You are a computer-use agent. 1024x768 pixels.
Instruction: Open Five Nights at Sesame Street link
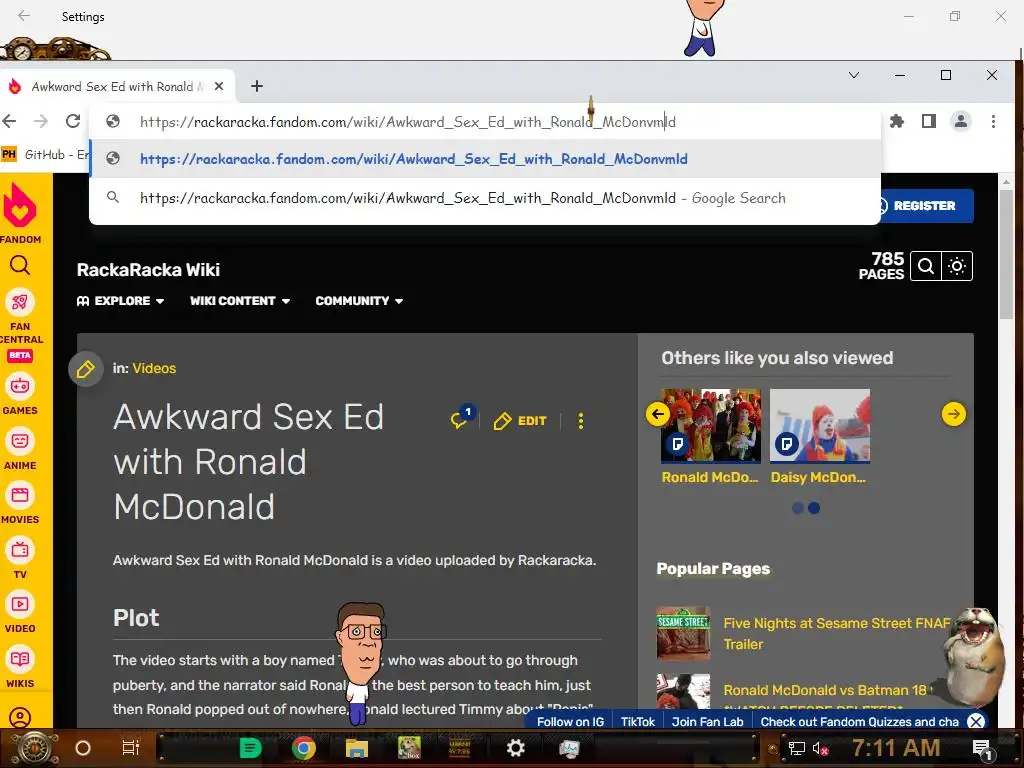(x=837, y=633)
